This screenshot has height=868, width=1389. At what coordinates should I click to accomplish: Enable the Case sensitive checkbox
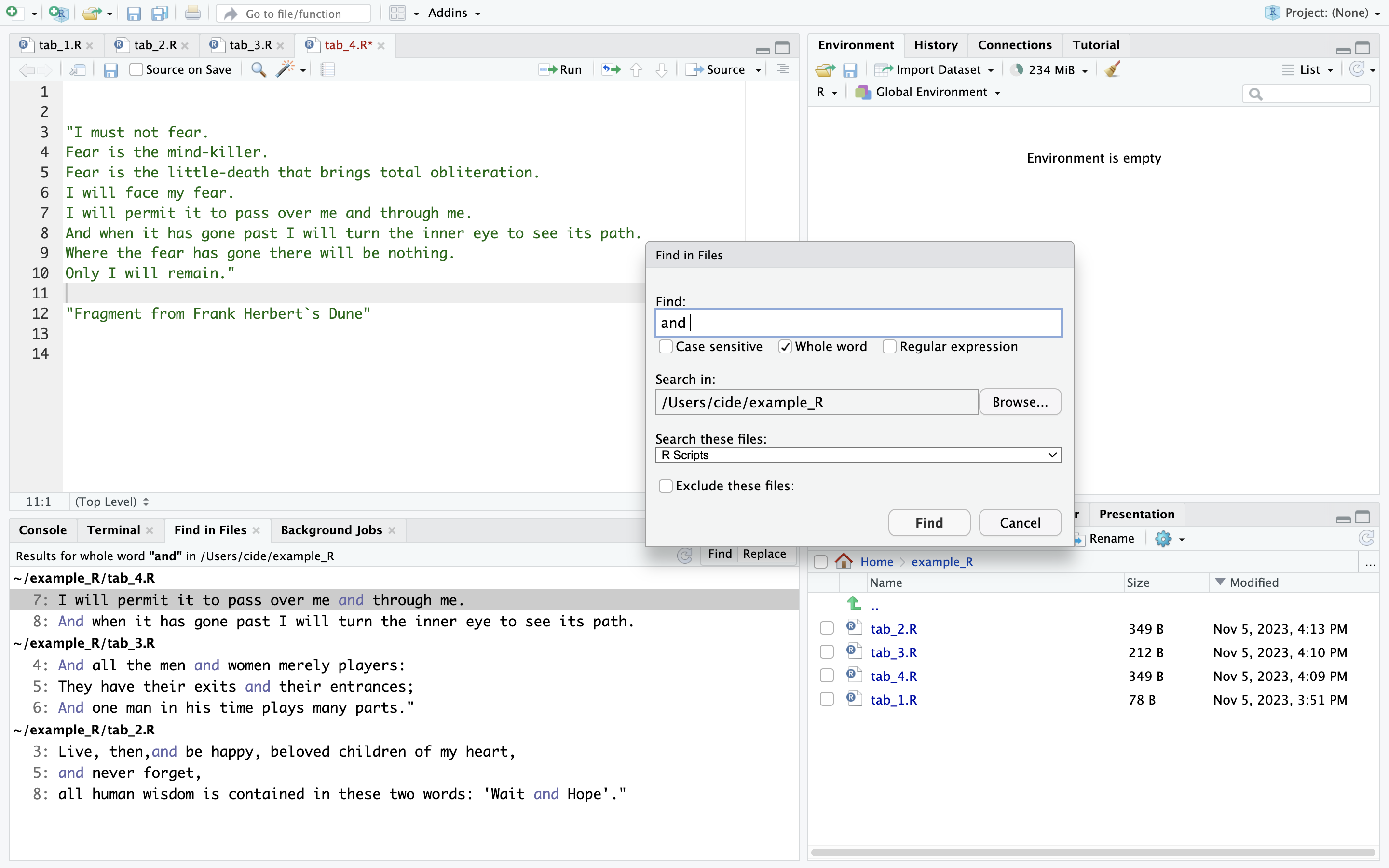coord(665,347)
